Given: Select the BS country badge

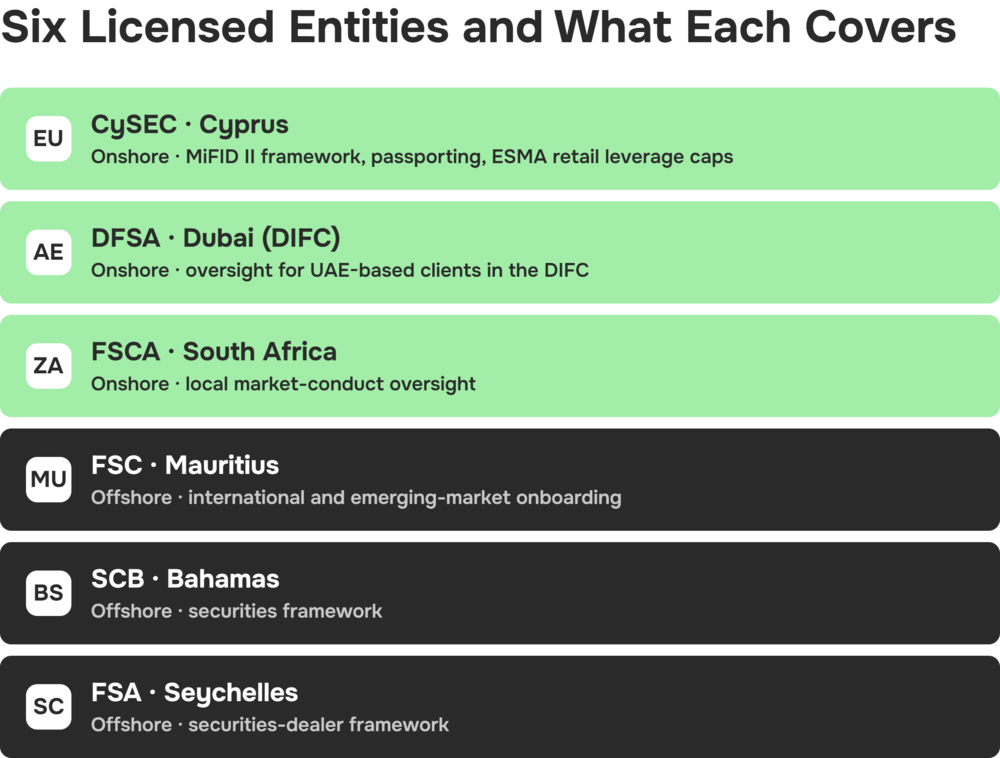Looking at the screenshot, I should pyautogui.click(x=48, y=593).
